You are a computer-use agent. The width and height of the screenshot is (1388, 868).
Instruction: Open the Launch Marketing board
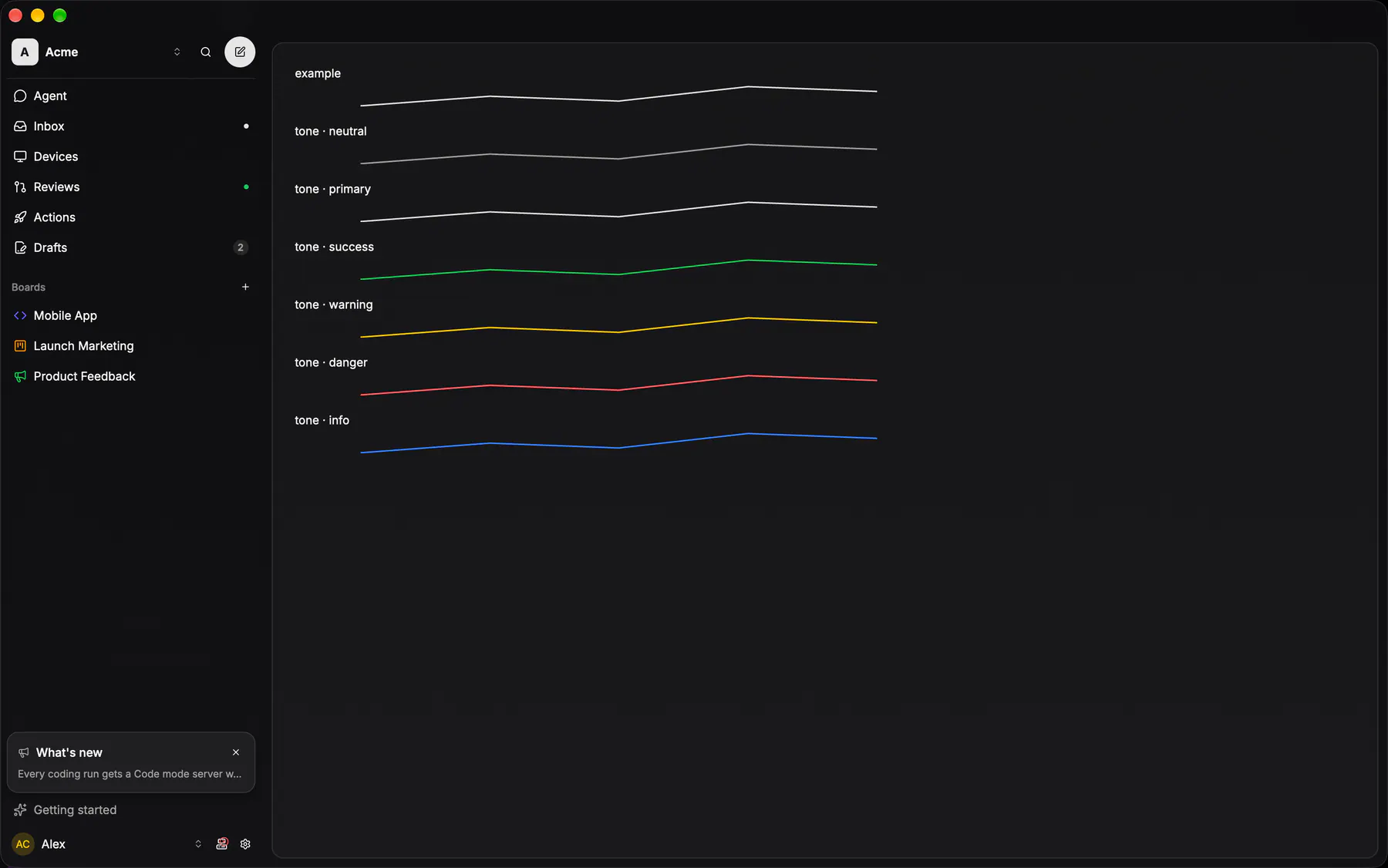pos(131,346)
